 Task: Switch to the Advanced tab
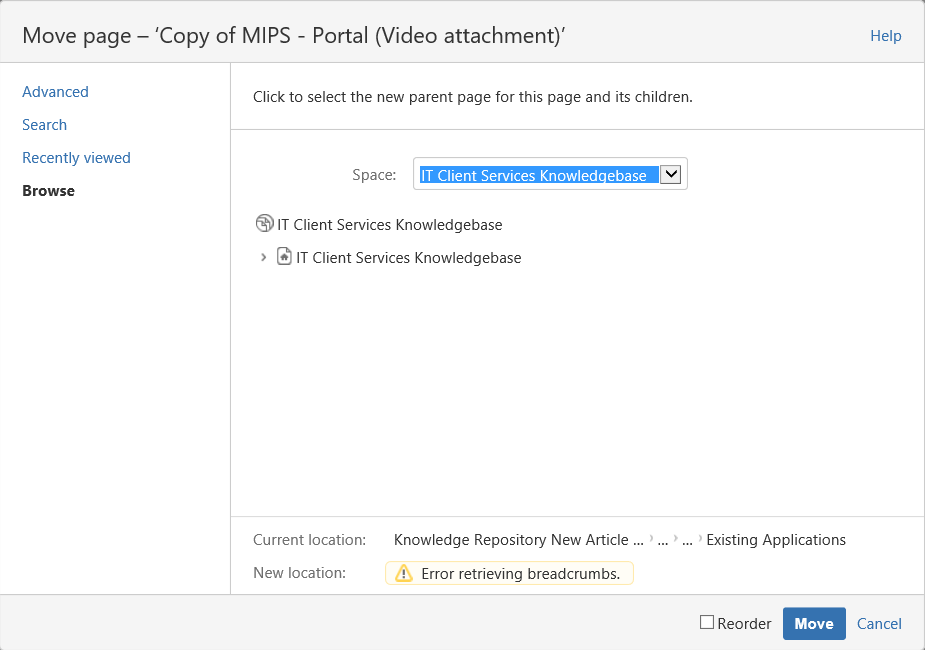point(55,92)
